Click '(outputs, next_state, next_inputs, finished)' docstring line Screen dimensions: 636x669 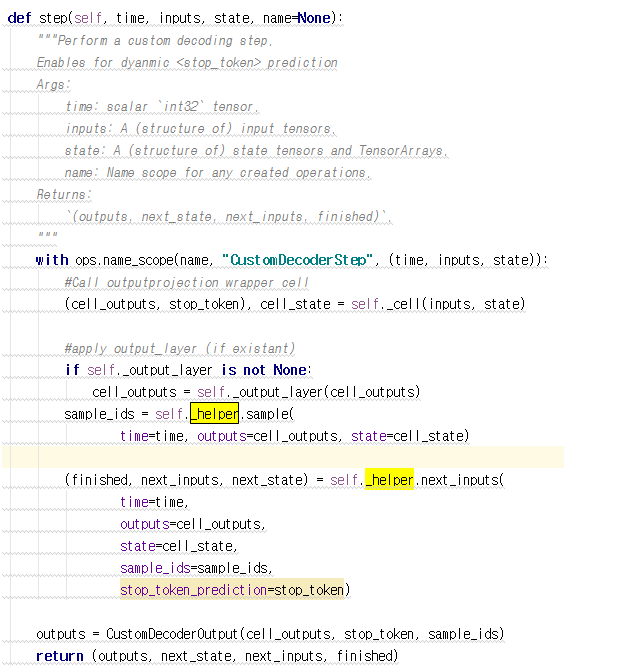coord(229,217)
